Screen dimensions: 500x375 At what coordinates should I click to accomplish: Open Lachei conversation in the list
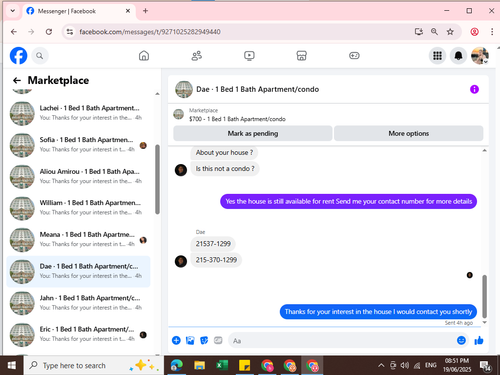pyautogui.click(x=79, y=113)
